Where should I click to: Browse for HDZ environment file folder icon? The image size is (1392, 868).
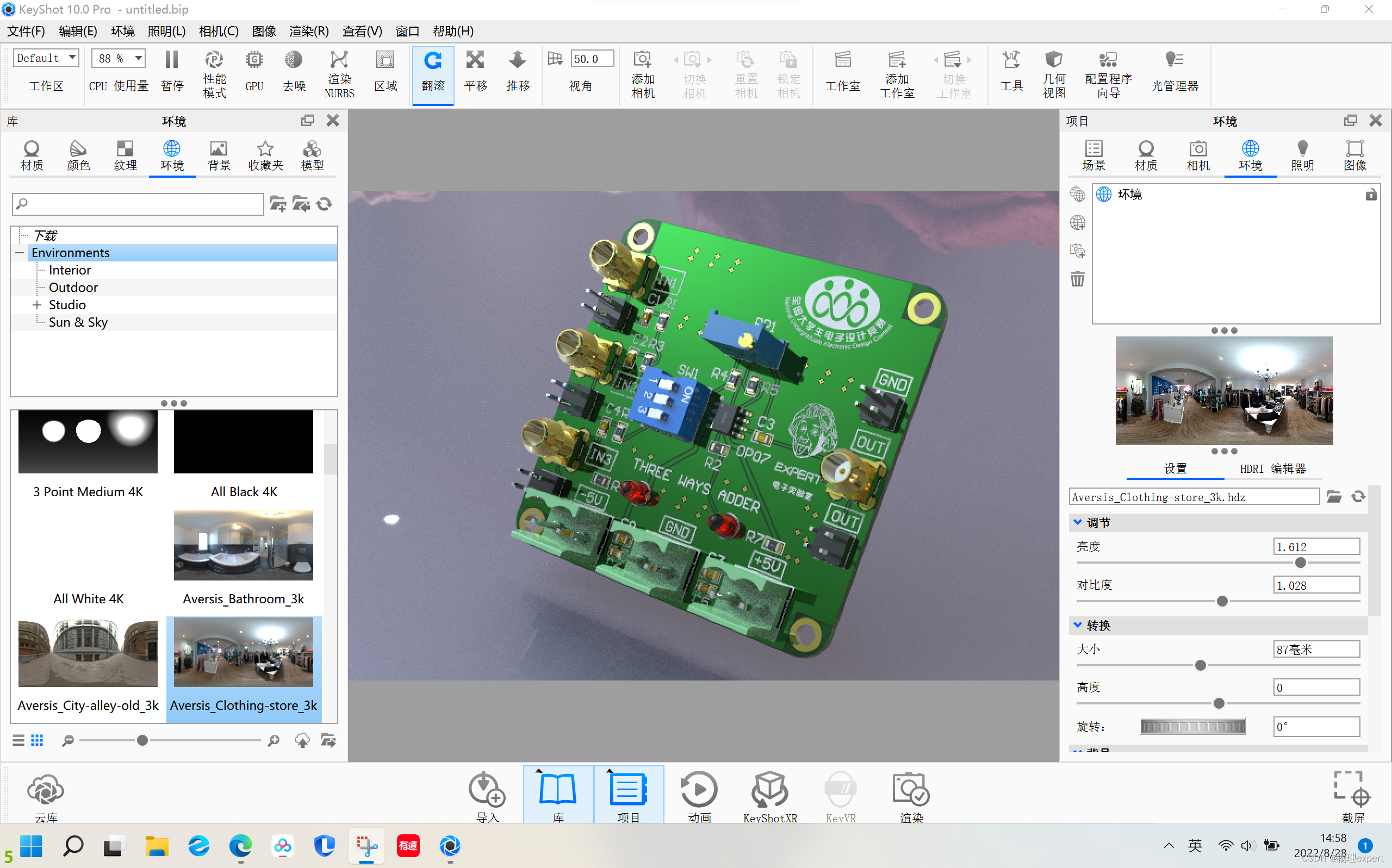(1334, 497)
